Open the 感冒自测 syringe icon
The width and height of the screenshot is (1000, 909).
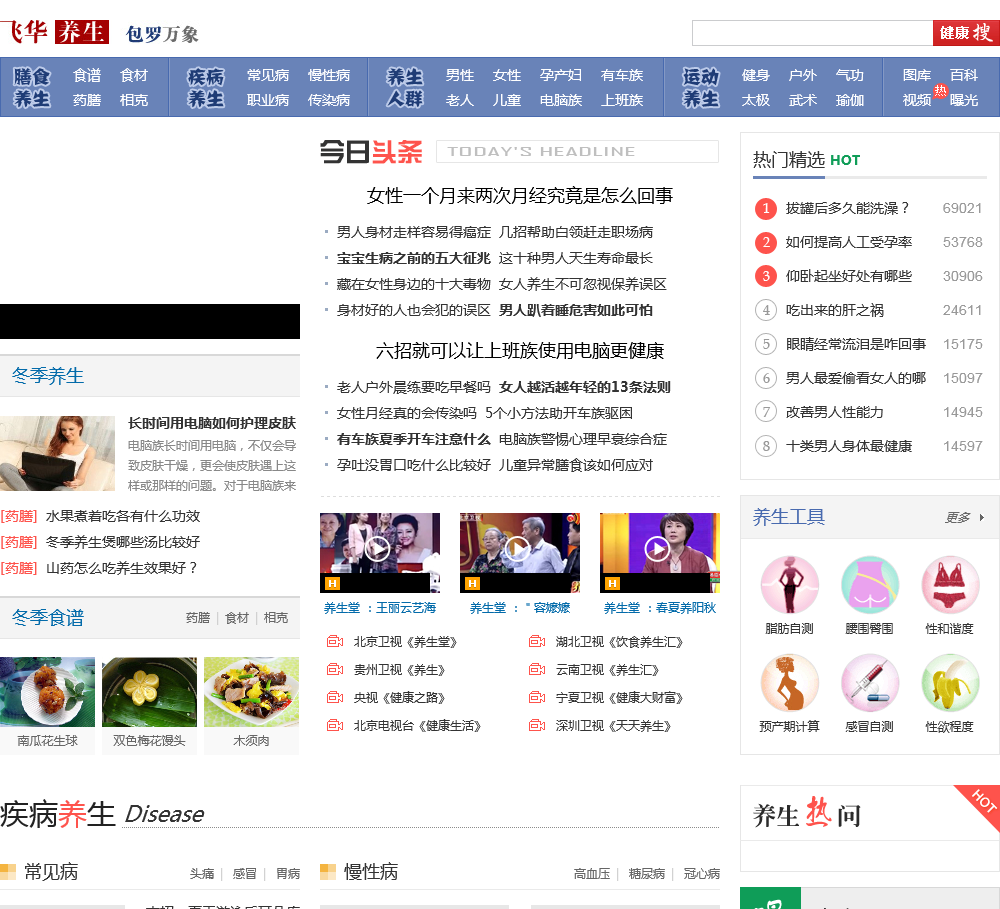click(x=869, y=683)
